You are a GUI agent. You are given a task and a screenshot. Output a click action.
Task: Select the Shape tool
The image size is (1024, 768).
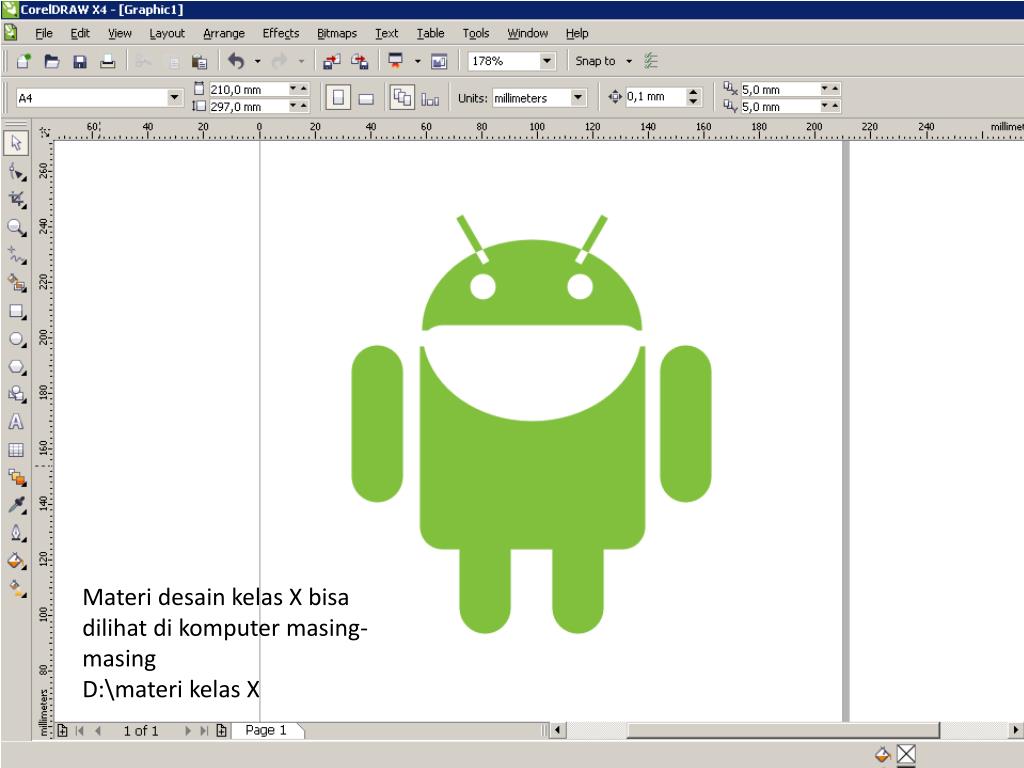point(16,171)
